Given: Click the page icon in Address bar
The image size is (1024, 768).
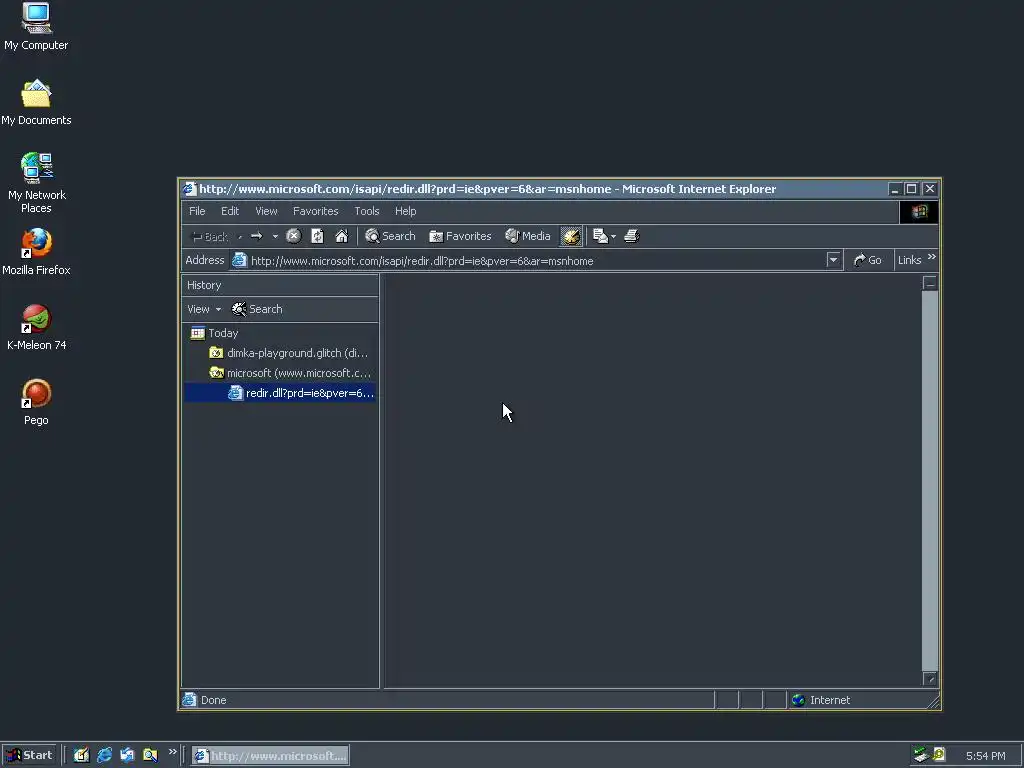Looking at the screenshot, I should 240,260.
